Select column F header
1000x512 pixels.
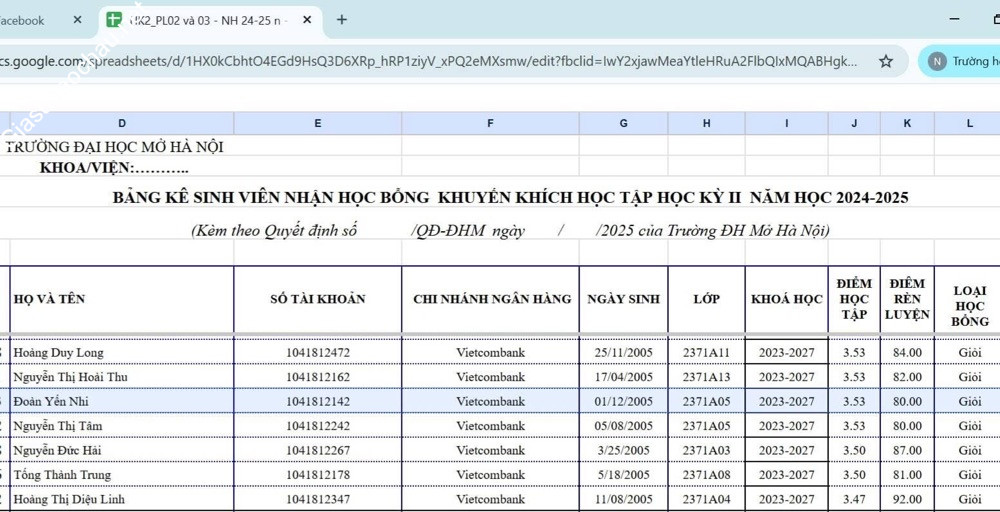(x=490, y=123)
